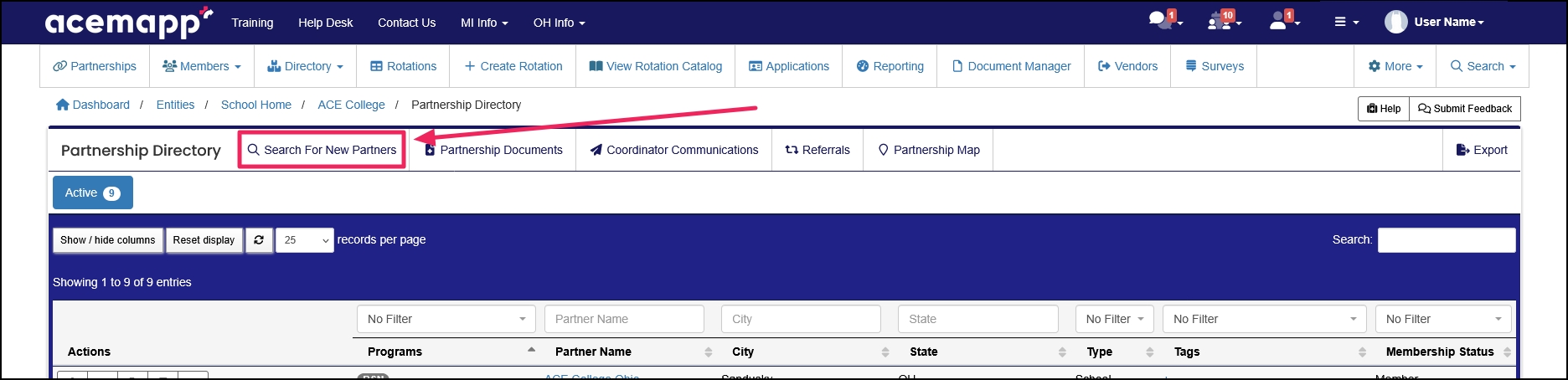Click the acemapp logo
Viewport: 1568px width, 380px height.
tap(128, 23)
